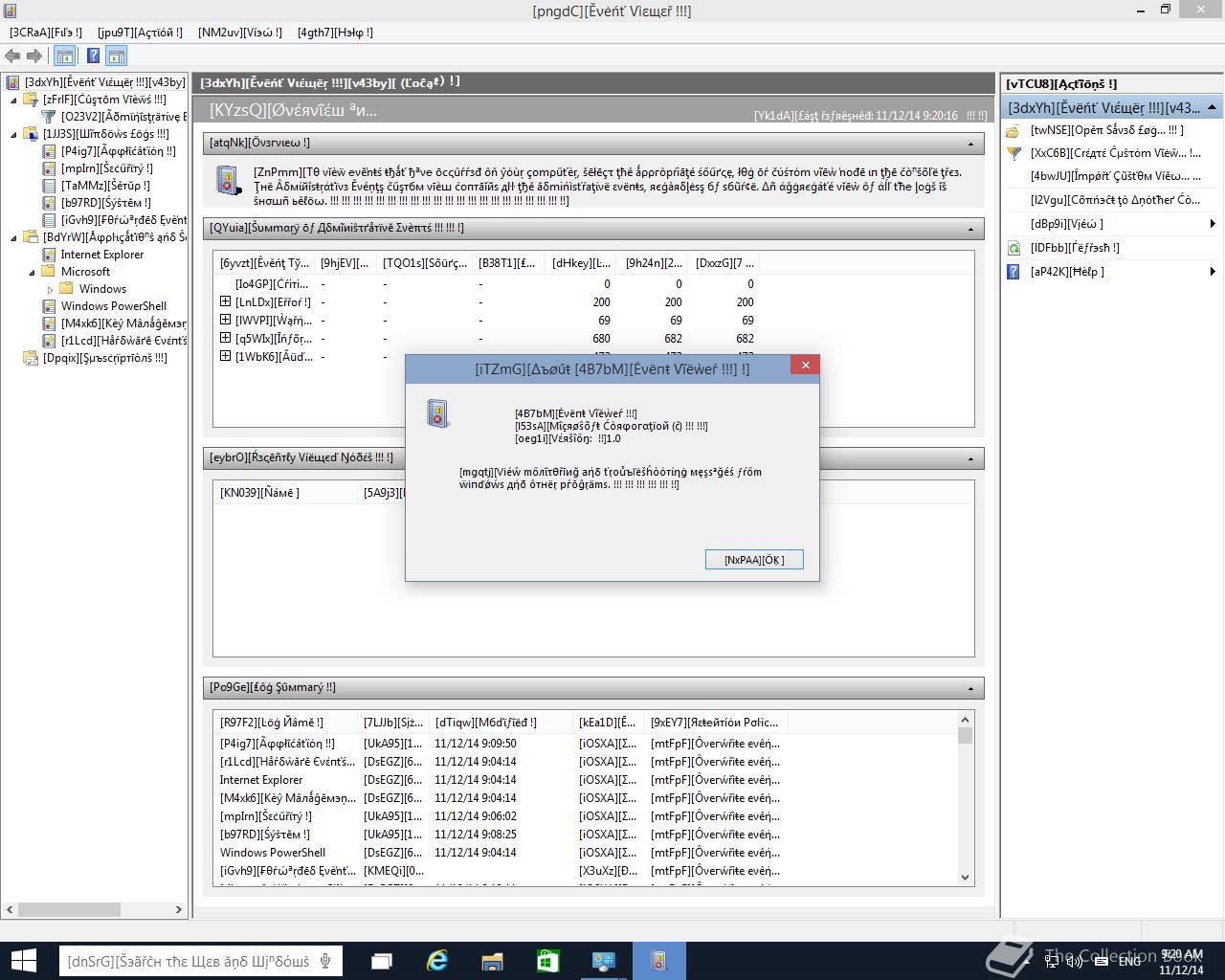Image resolution: width=1225 pixels, height=980 pixels.
Task: Open the Store app from the taskbar
Action: 547,961
